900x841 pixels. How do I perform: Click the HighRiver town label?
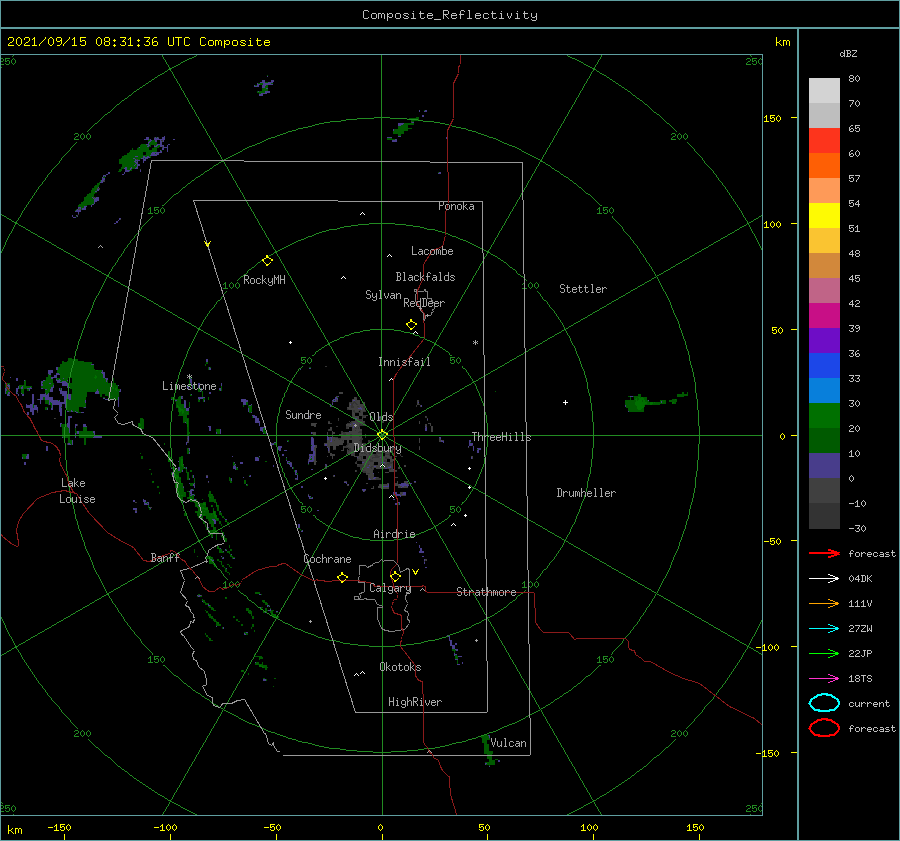pyautogui.click(x=415, y=702)
